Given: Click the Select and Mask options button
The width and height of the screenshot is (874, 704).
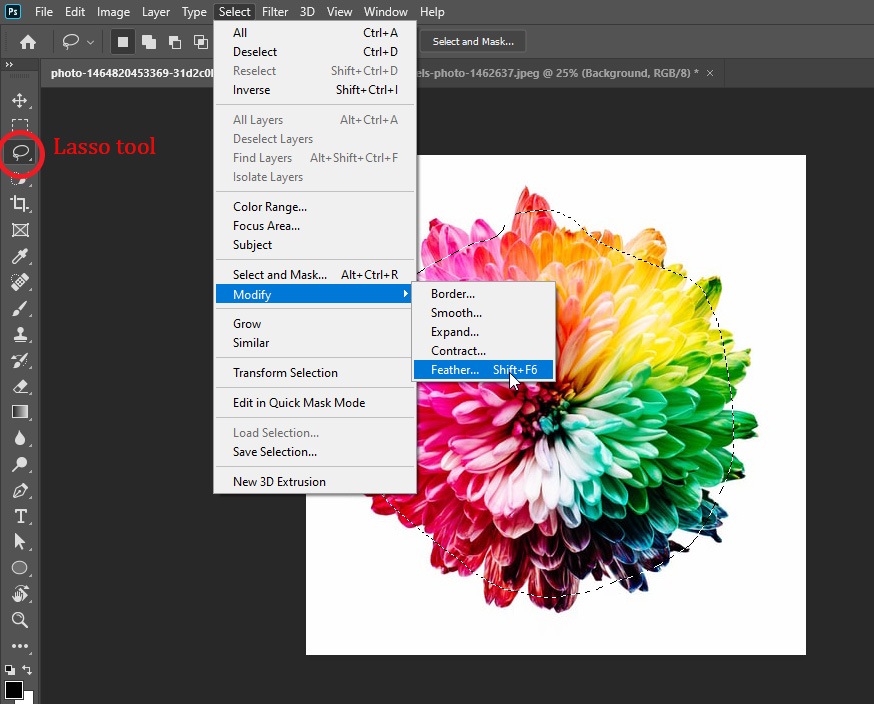Looking at the screenshot, I should click(473, 42).
